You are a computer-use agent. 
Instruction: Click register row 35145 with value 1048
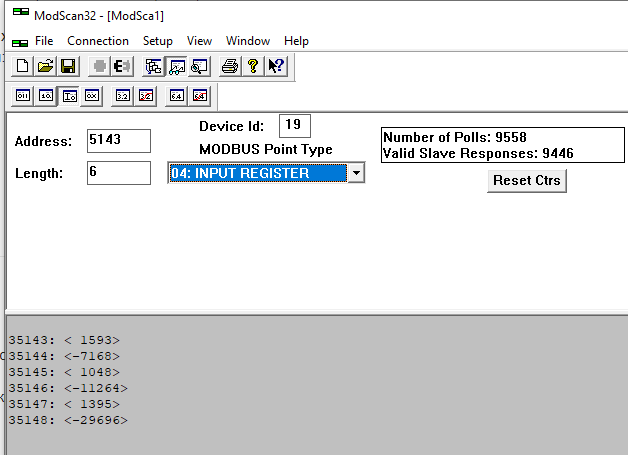click(64, 372)
